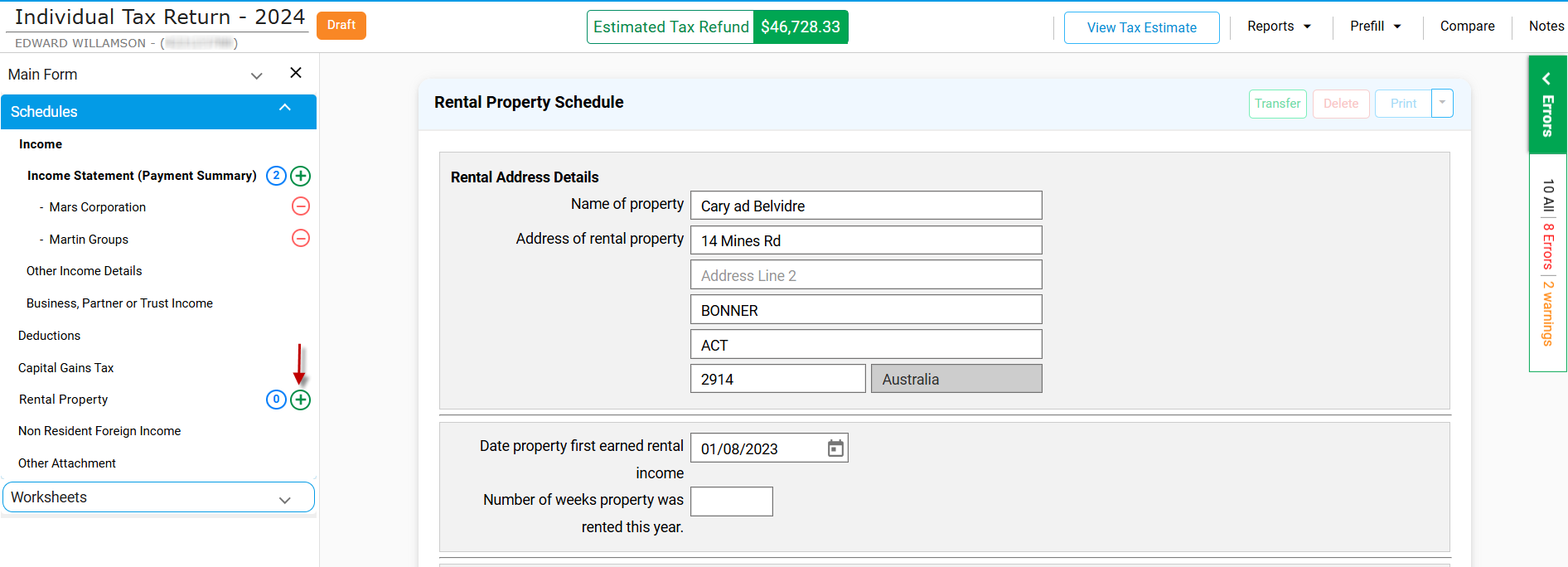
Task: Click the weeks rented input field
Action: (x=731, y=502)
